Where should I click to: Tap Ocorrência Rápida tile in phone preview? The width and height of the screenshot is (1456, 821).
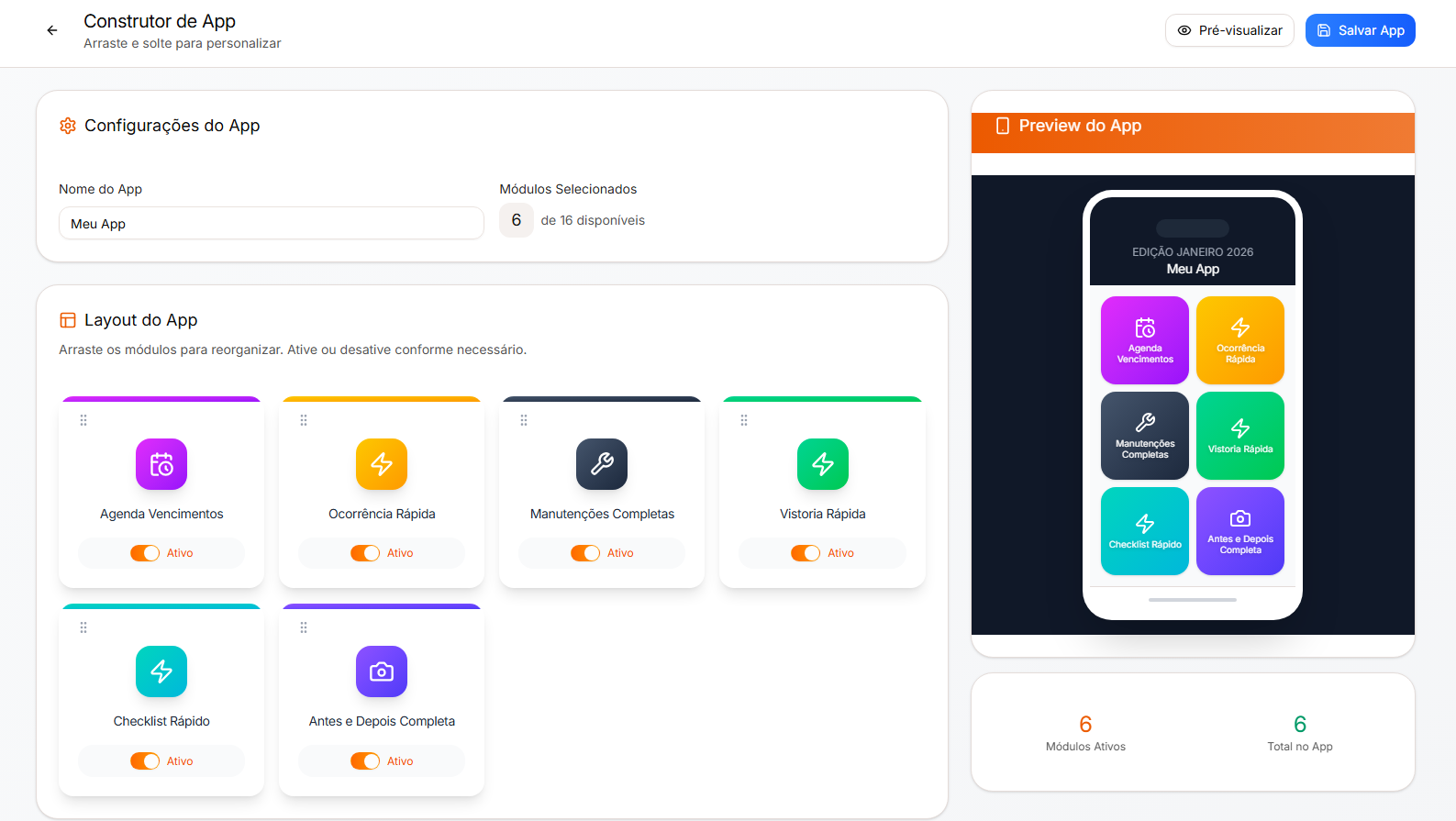pyautogui.click(x=1240, y=340)
